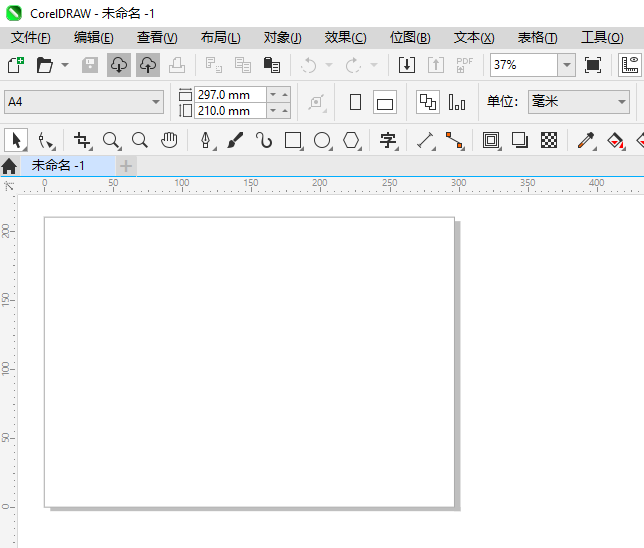Click the Undo arrow
This screenshot has width=644, height=548.
coord(308,65)
